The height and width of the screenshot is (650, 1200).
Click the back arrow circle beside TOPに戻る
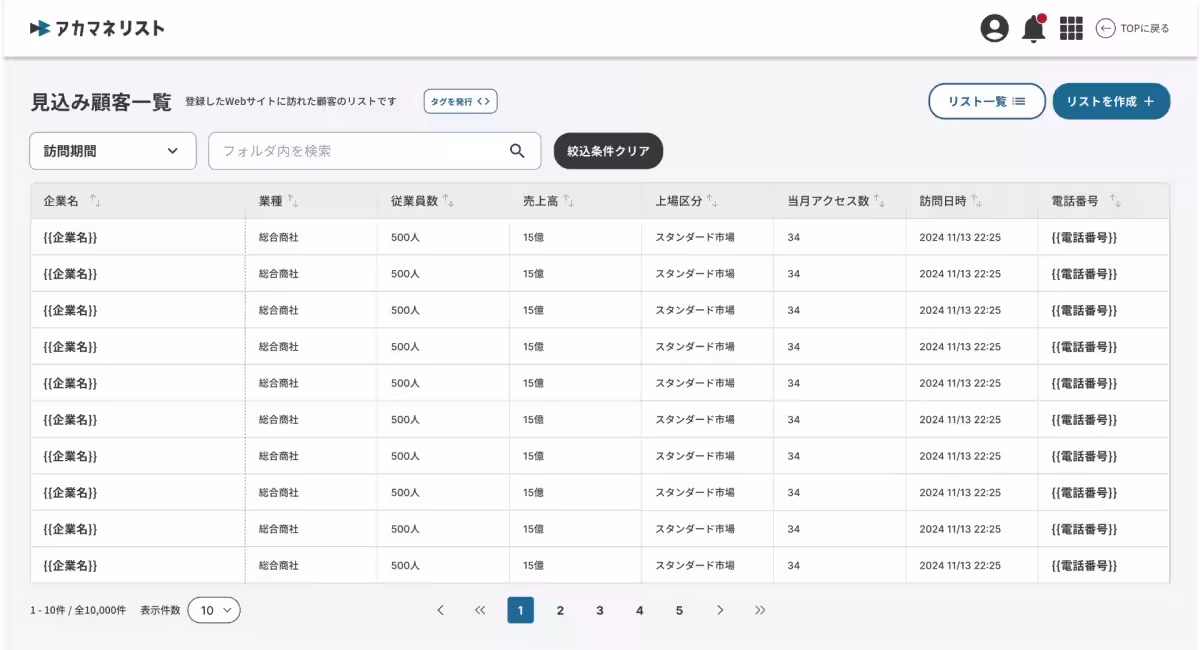[x=1105, y=28]
